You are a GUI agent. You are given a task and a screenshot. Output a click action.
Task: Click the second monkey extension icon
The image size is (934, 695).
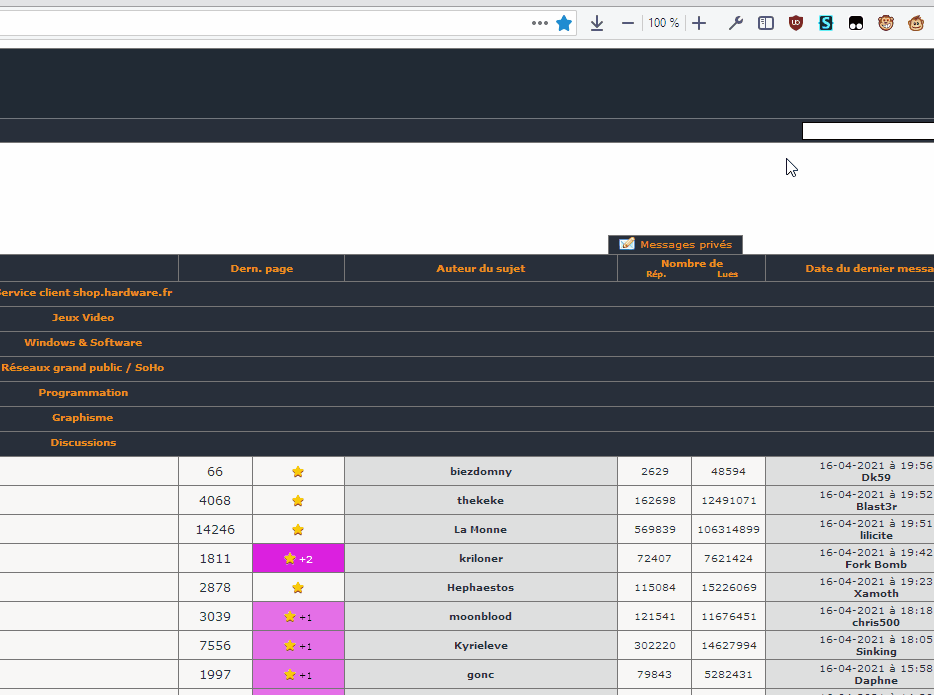[x=916, y=22]
